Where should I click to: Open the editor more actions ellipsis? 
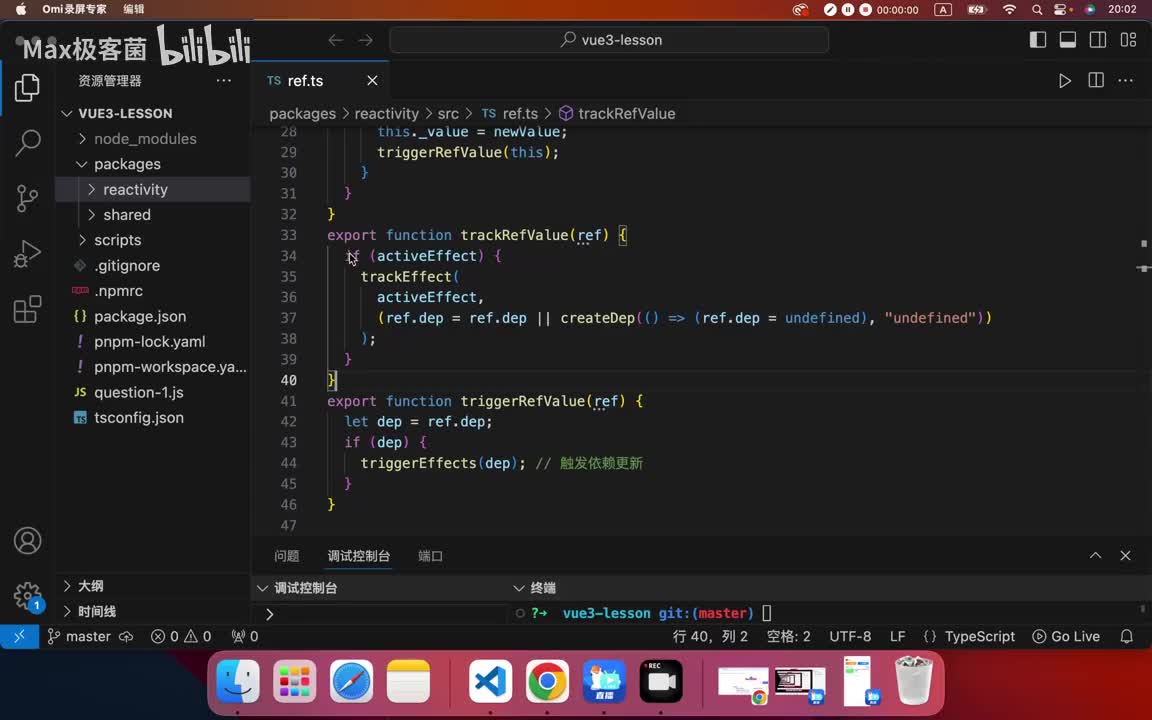coord(1126,80)
